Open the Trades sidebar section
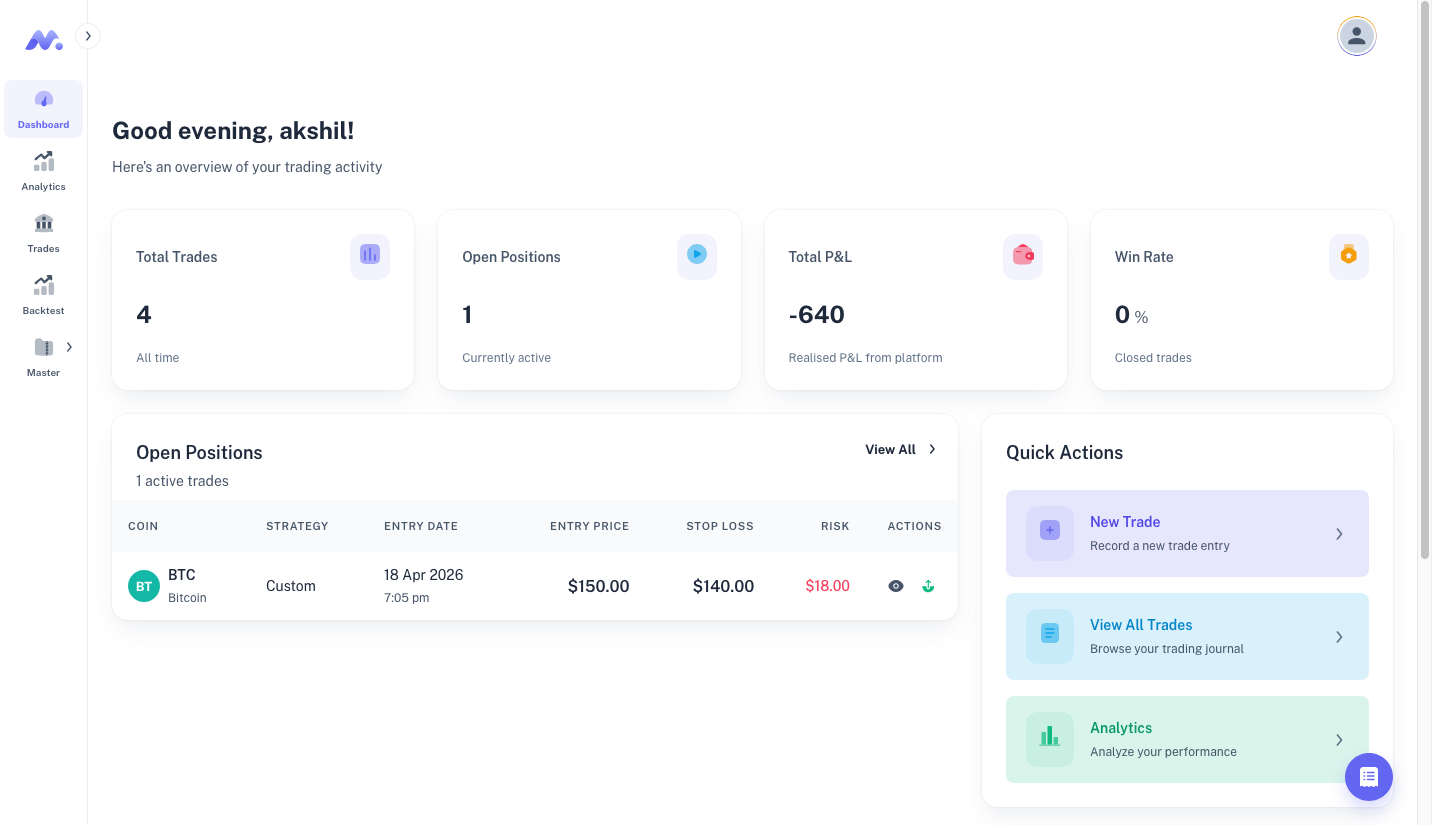Screen dimensions: 1432x825 coord(43,233)
